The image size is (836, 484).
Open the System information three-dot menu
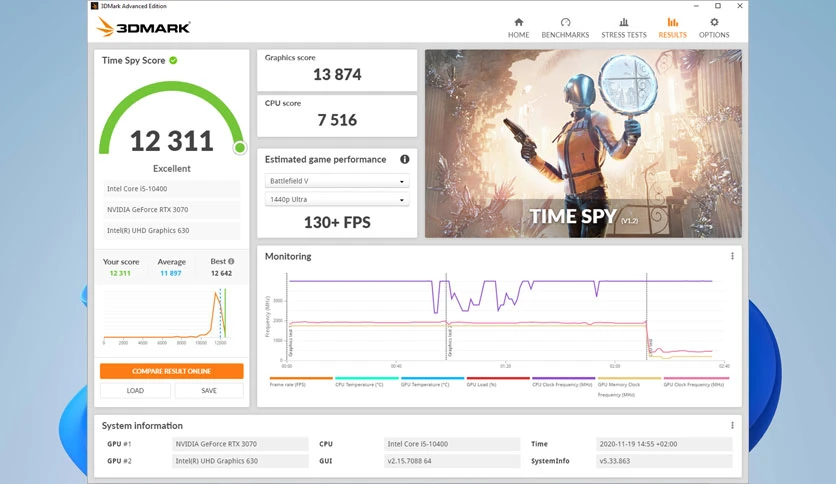[x=732, y=425]
